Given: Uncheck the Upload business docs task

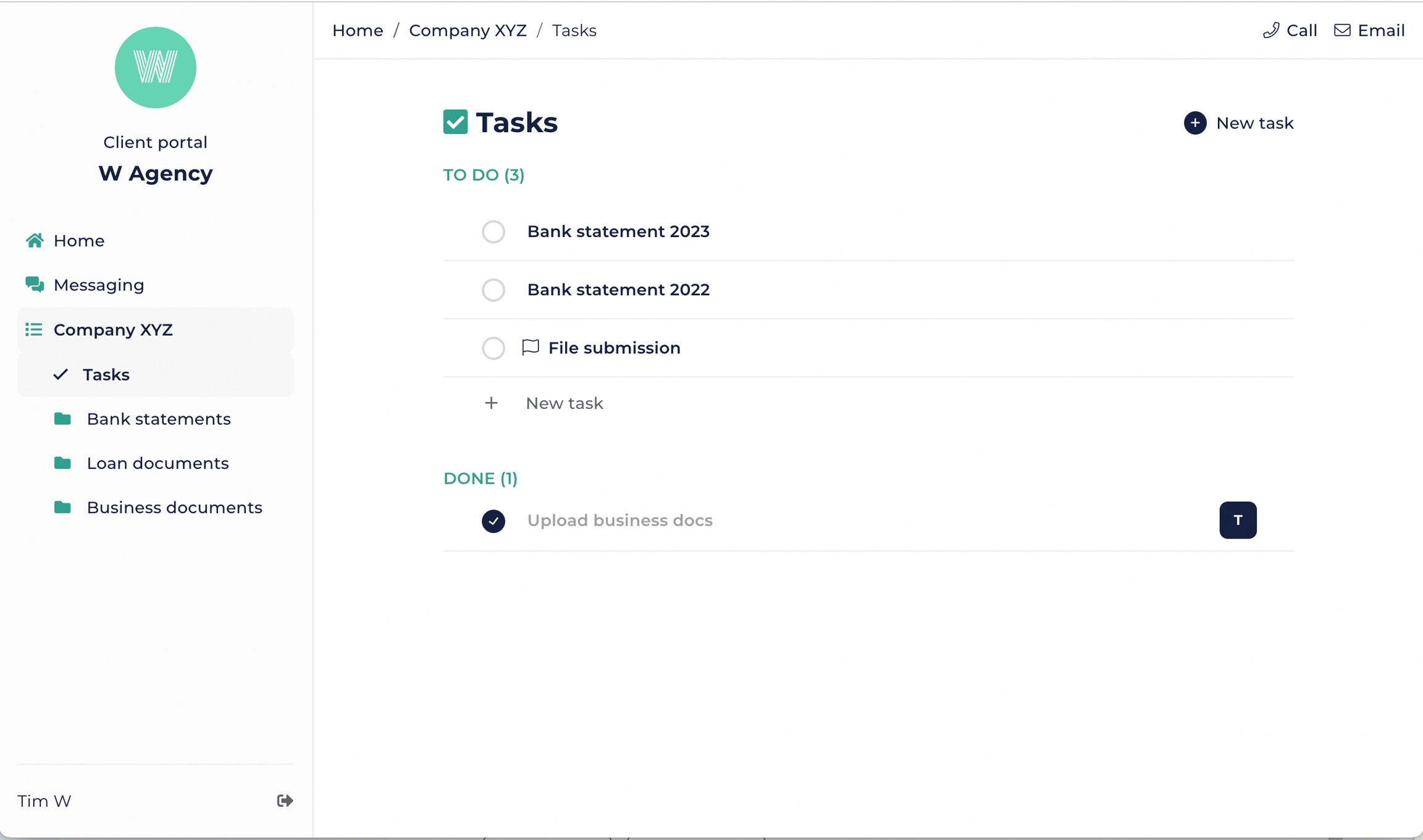Looking at the screenshot, I should (x=493, y=521).
